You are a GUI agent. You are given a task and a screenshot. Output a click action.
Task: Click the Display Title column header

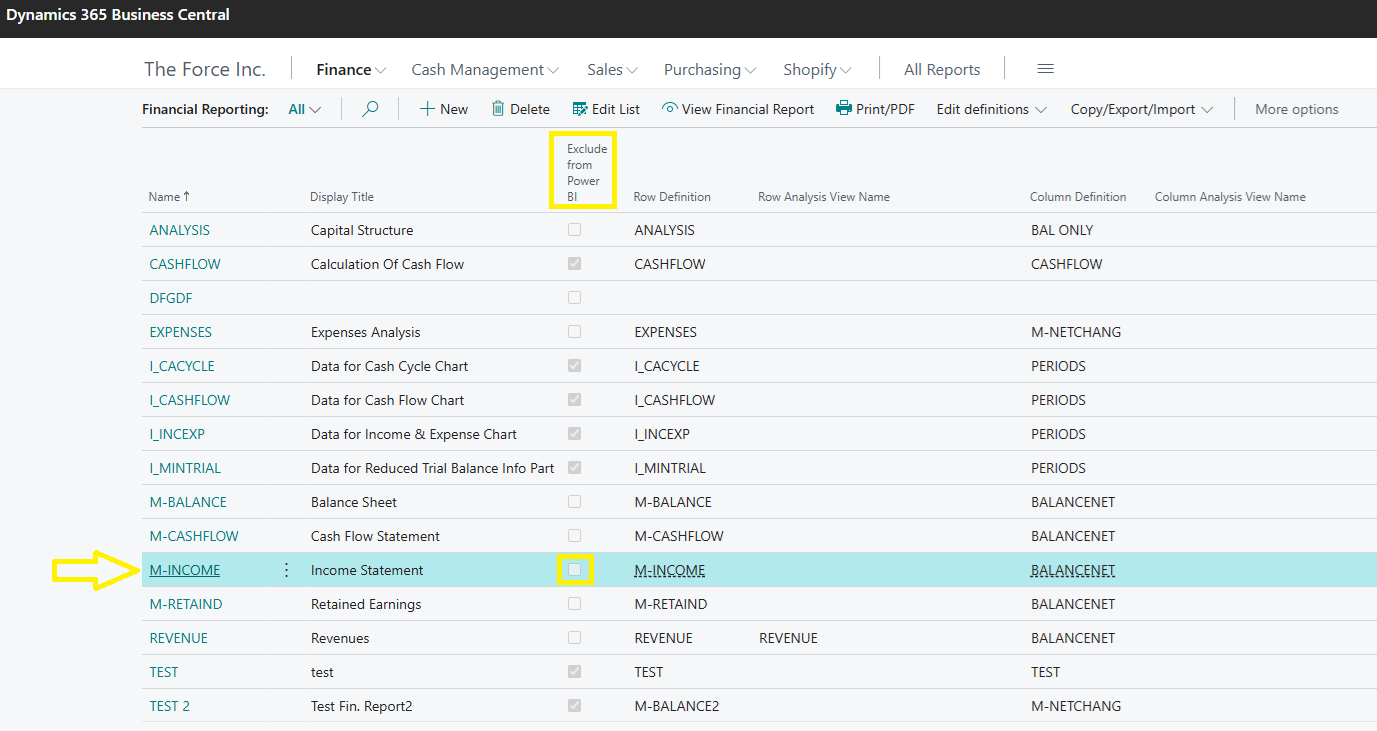click(342, 197)
